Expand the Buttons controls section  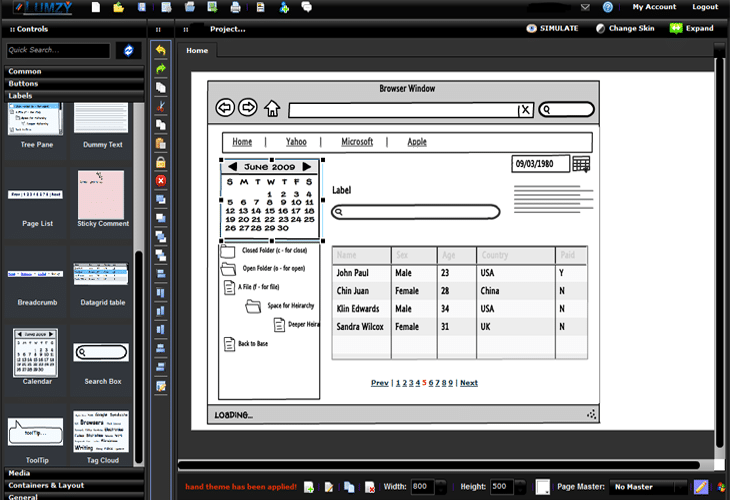[74, 84]
